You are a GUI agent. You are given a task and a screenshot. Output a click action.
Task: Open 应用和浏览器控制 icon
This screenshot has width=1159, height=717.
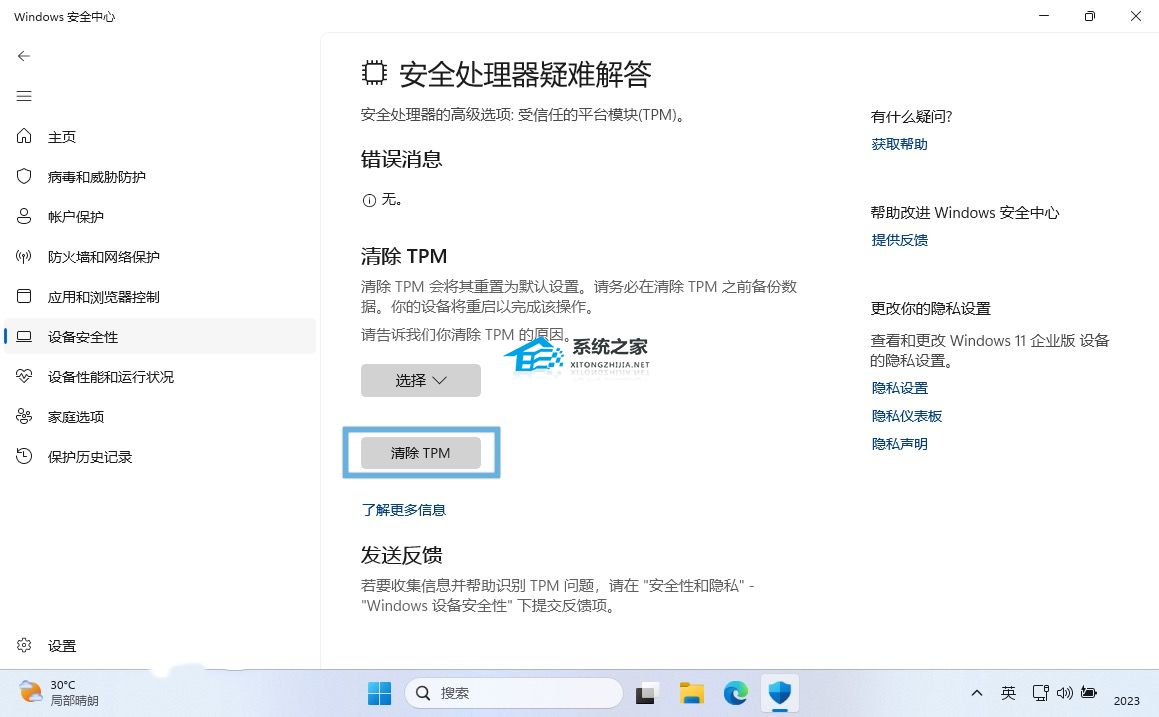click(22, 296)
